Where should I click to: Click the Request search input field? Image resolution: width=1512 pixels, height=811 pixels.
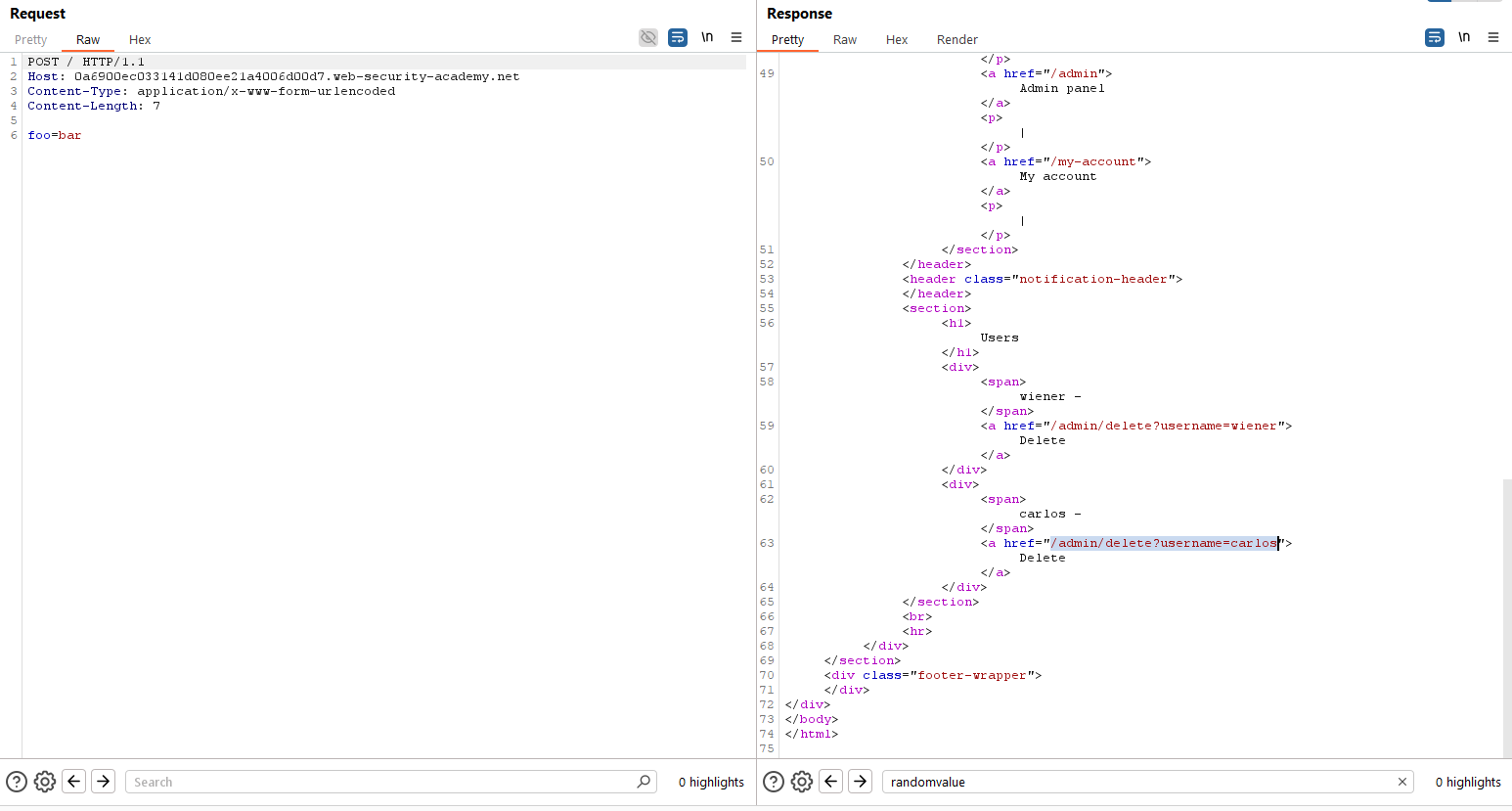click(381, 782)
